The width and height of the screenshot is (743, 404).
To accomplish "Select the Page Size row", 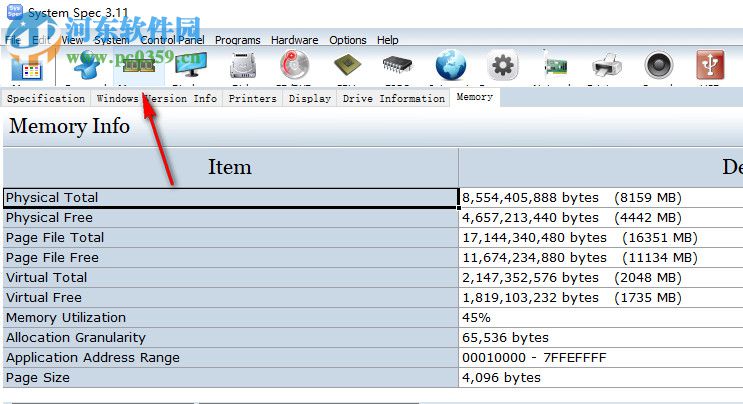I will tap(230, 377).
